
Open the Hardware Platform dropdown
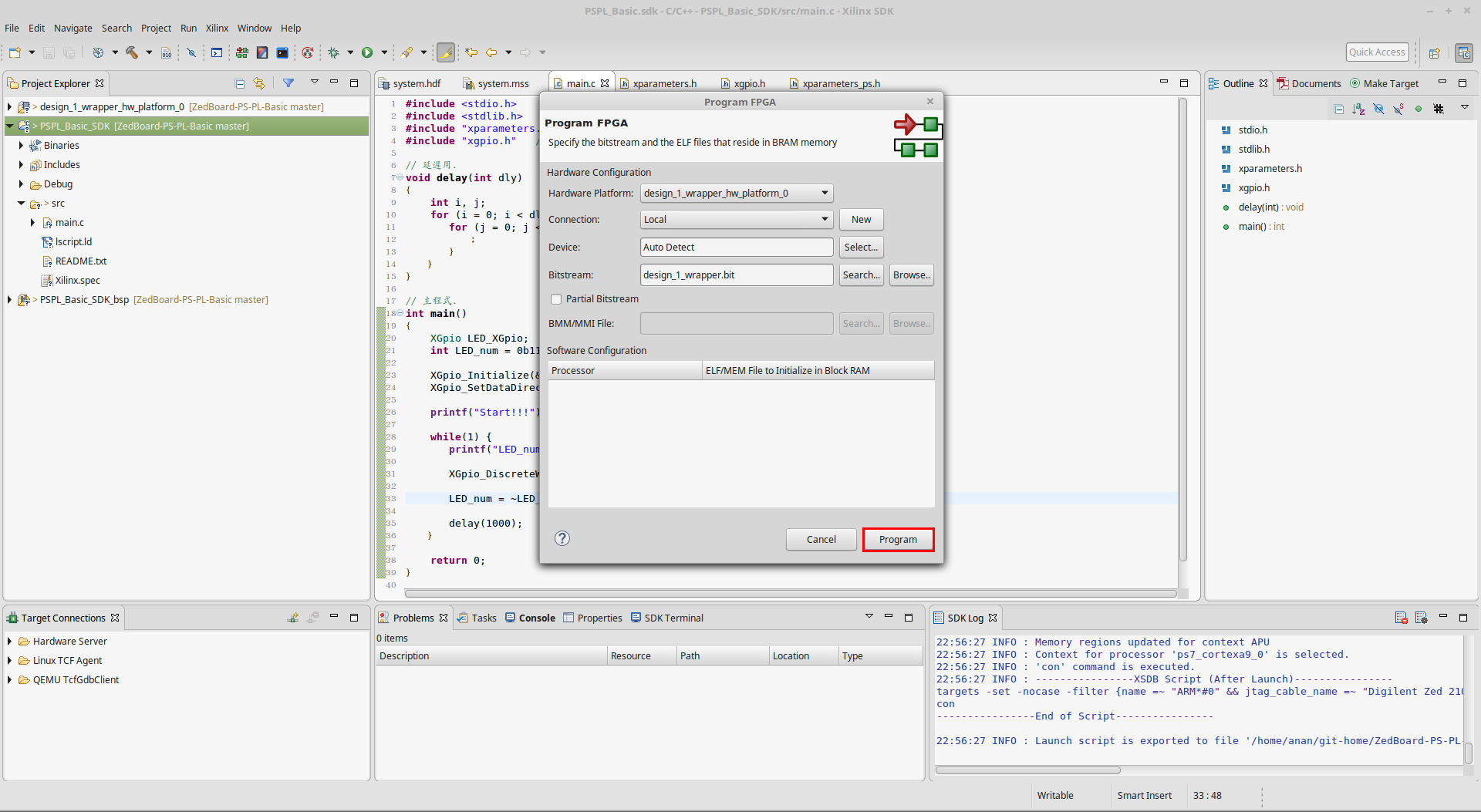pyautogui.click(x=737, y=193)
